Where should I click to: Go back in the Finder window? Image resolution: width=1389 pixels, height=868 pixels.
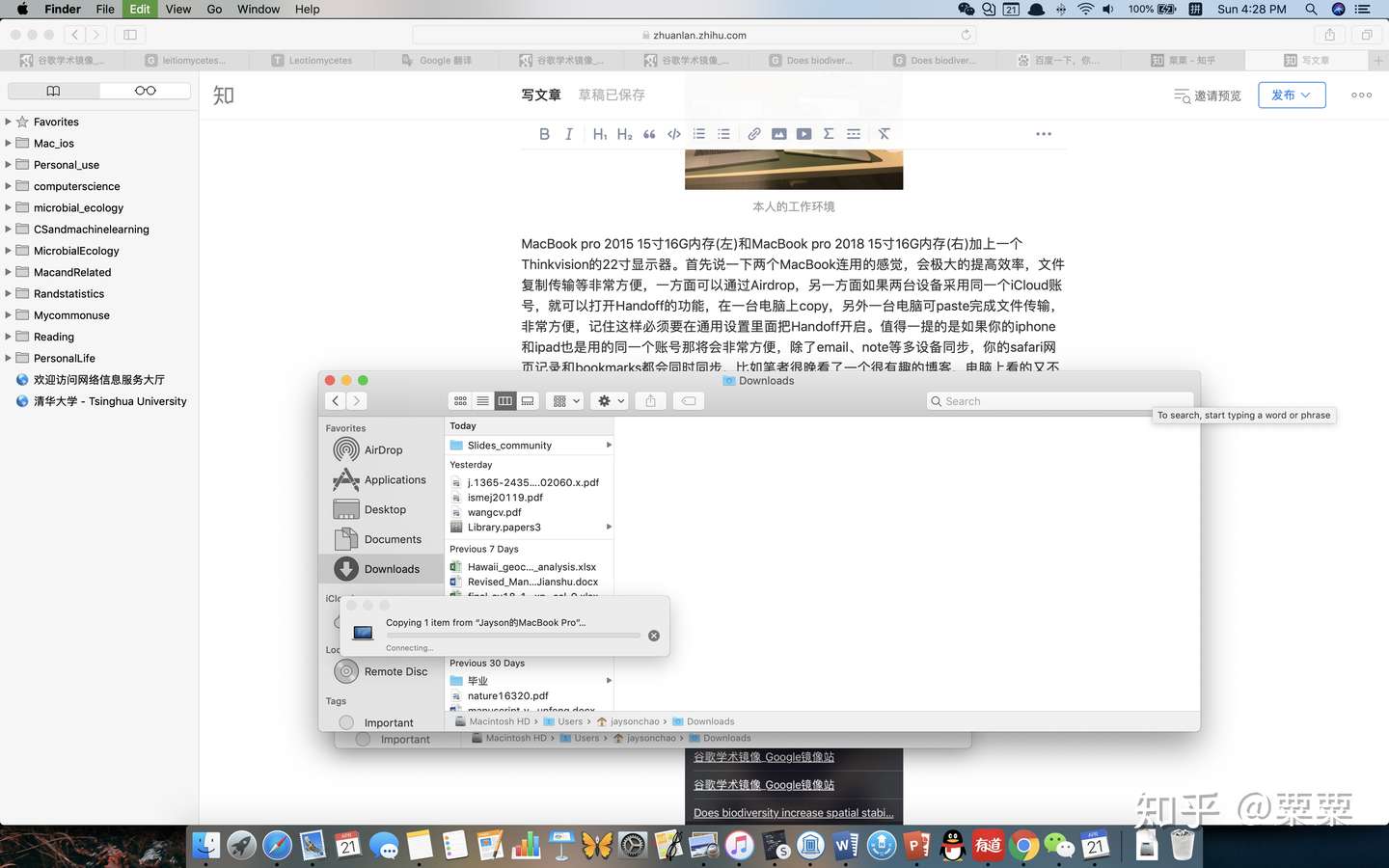pyautogui.click(x=336, y=401)
